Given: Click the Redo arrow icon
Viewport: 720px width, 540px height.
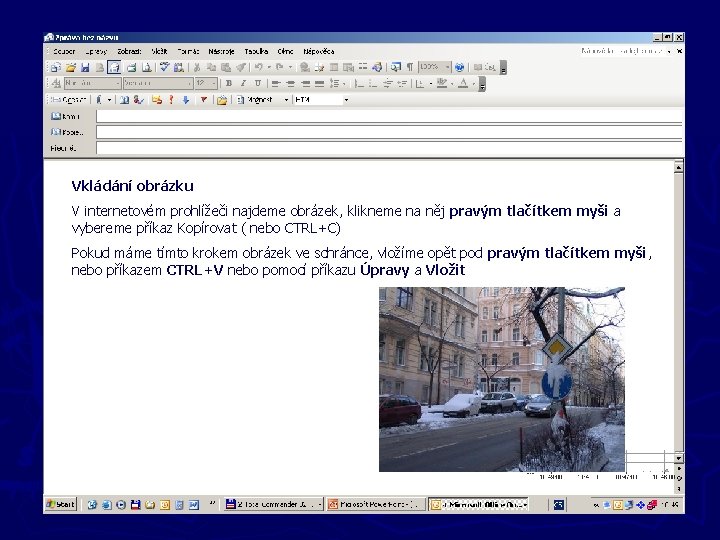Looking at the screenshot, I should (x=279, y=68).
